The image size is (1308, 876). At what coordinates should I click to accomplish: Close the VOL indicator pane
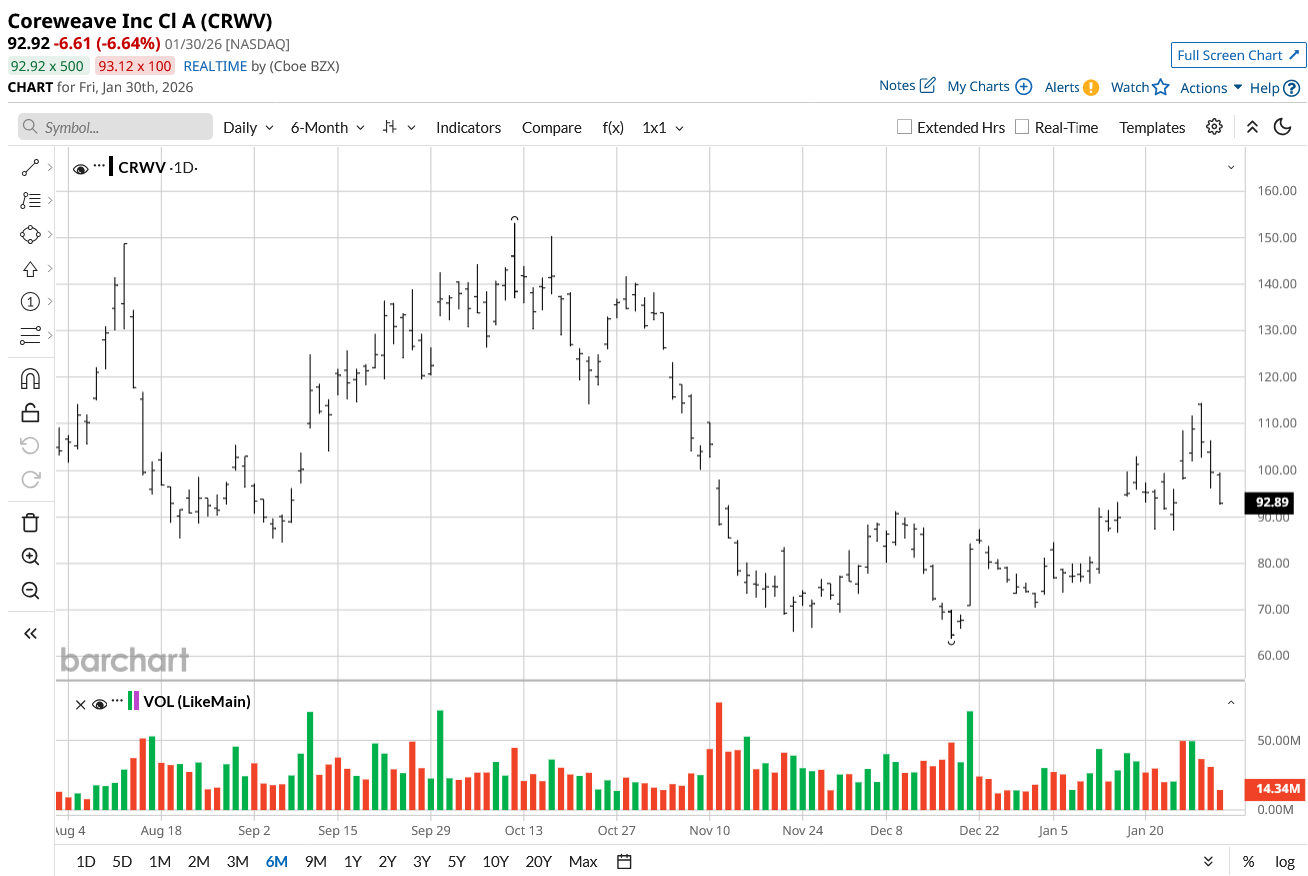point(81,704)
